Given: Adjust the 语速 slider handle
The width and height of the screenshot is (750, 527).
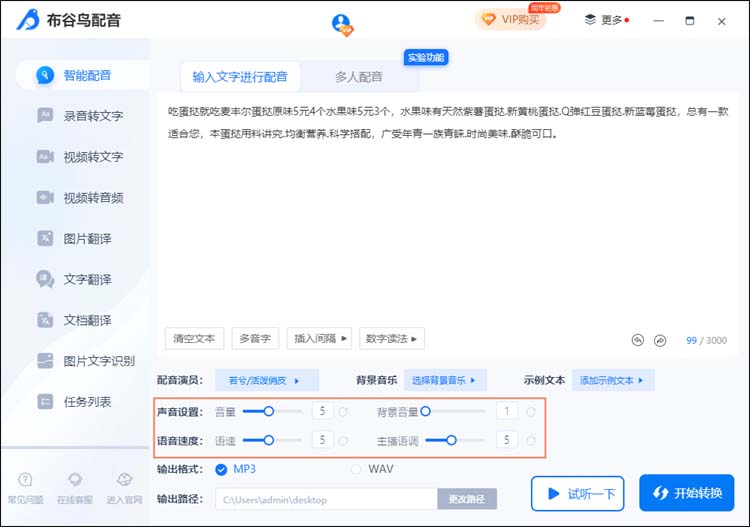Looking at the screenshot, I should [x=269, y=440].
